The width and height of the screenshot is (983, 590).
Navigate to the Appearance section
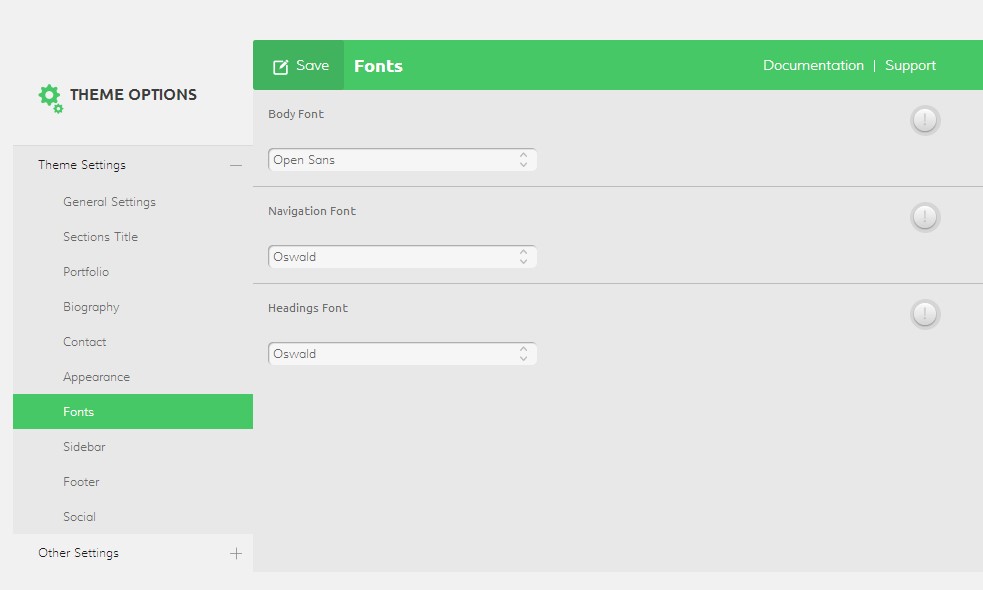coord(96,377)
